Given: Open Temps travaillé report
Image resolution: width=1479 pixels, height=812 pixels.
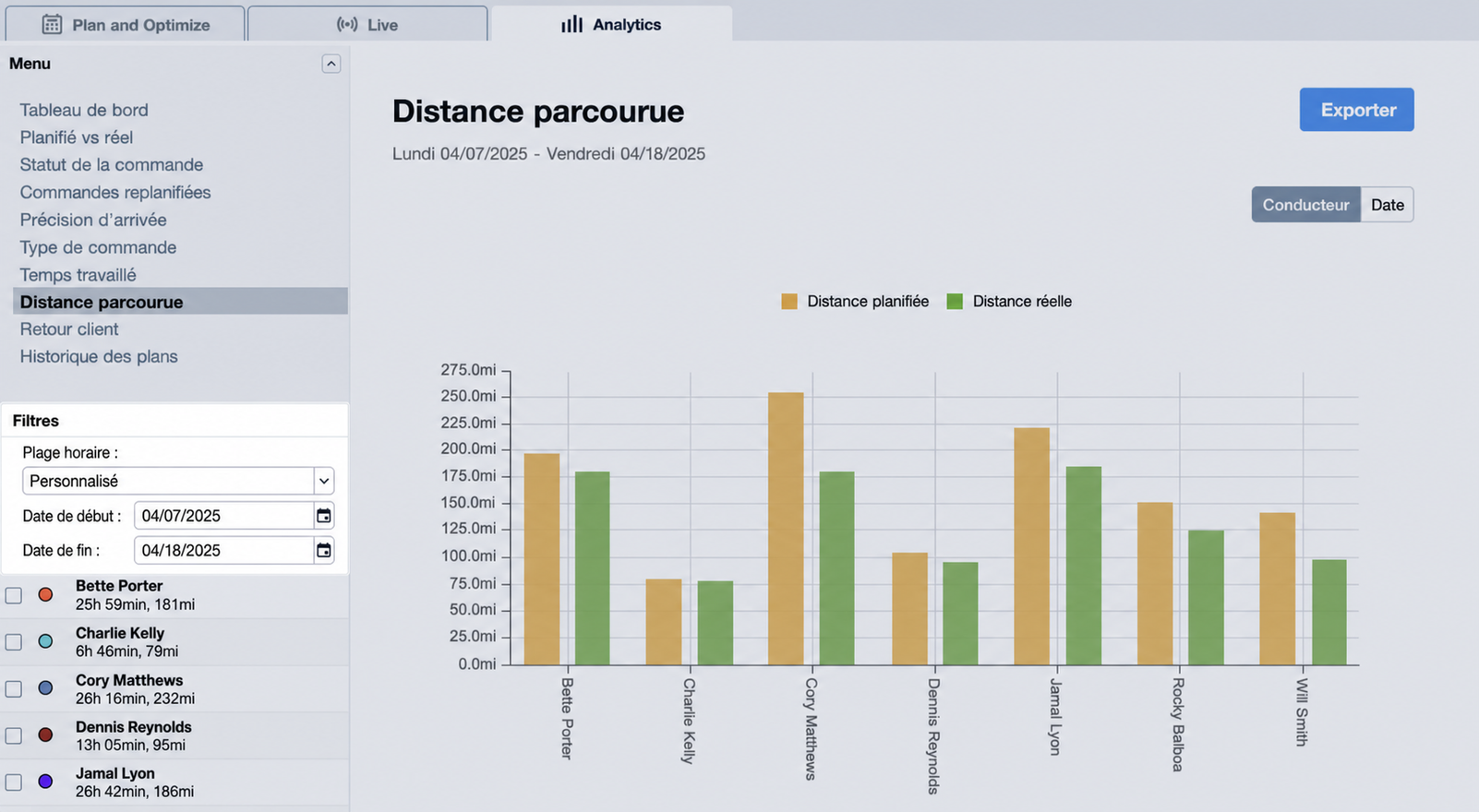Looking at the screenshot, I should [x=78, y=275].
